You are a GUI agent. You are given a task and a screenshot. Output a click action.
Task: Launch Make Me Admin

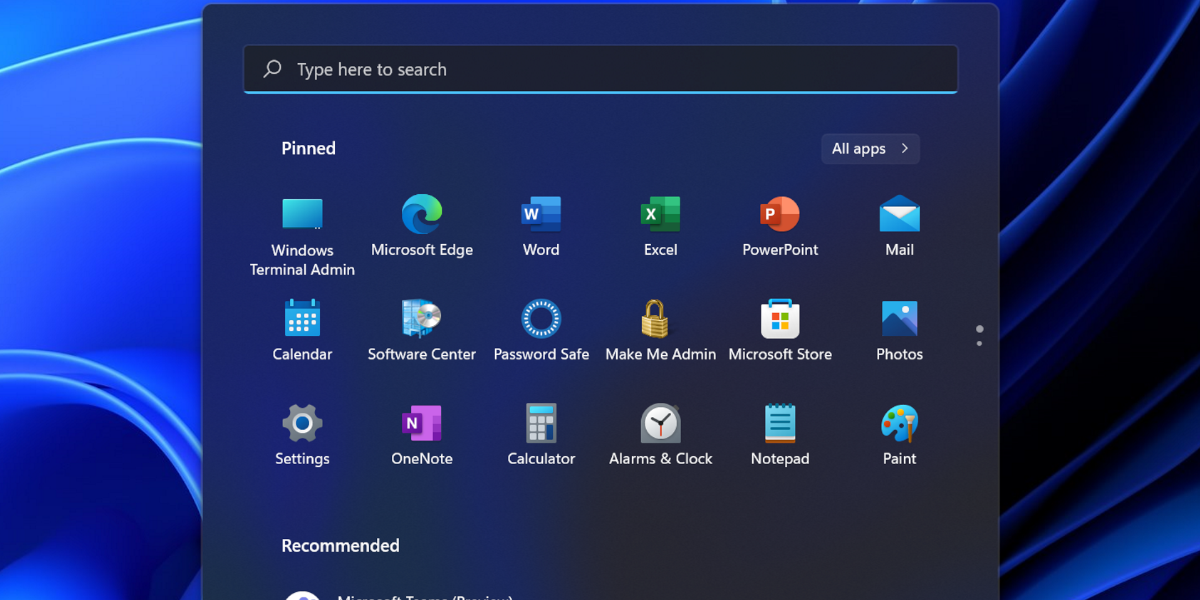[x=661, y=331]
